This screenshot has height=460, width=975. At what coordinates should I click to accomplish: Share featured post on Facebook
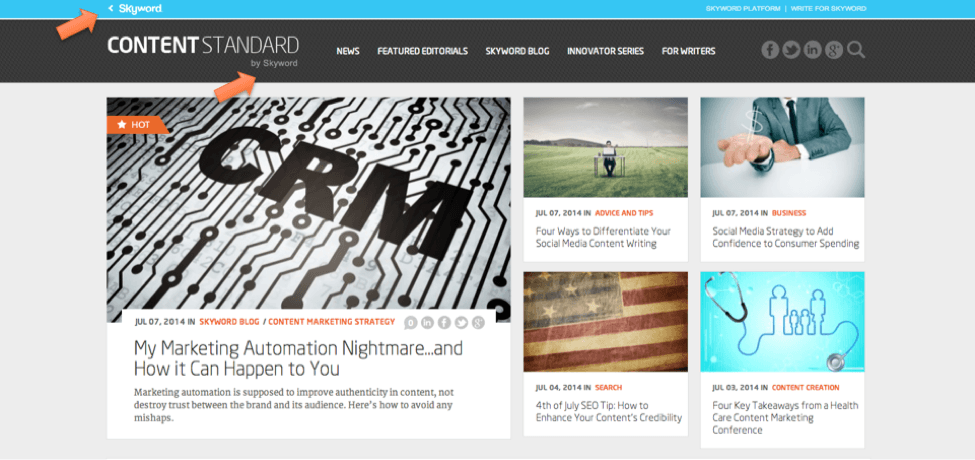[x=444, y=323]
